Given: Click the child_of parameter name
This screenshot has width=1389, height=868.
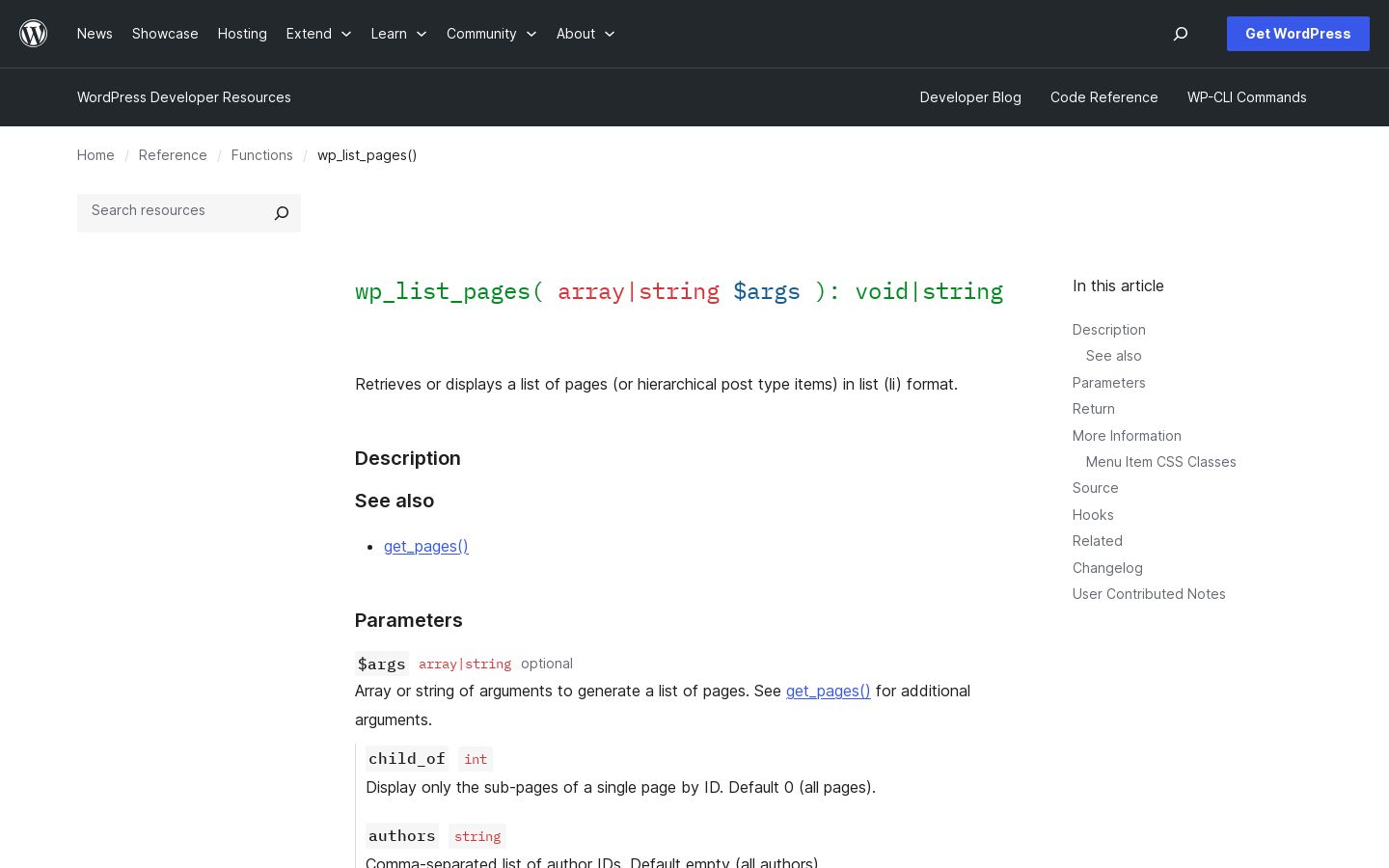Looking at the screenshot, I should coord(407,758).
